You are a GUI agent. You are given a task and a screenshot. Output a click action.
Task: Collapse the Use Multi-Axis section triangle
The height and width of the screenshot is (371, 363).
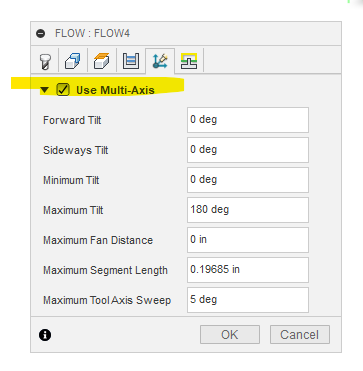(45, 90)
